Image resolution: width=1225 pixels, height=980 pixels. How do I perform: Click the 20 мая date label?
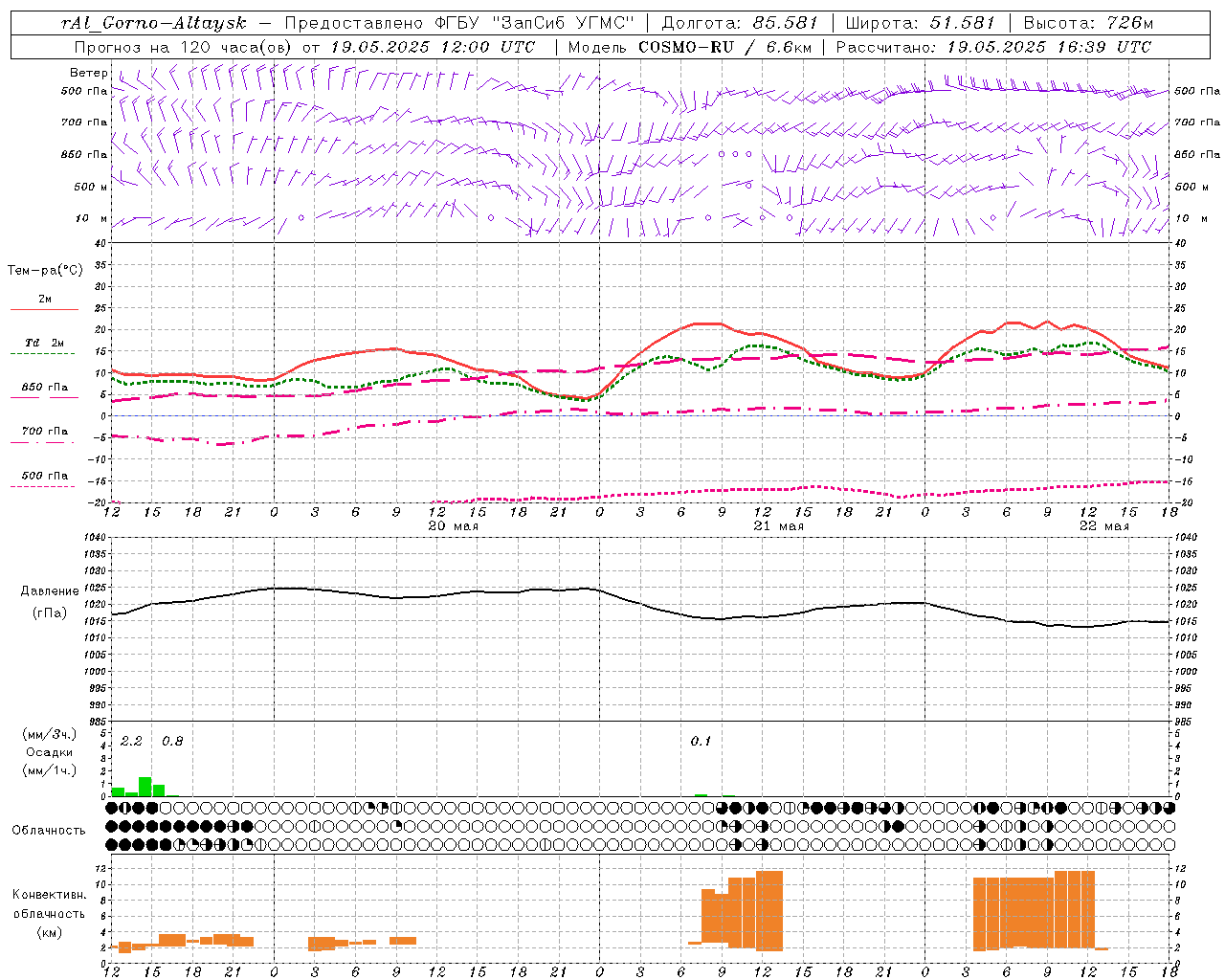(x=454, y=526)
